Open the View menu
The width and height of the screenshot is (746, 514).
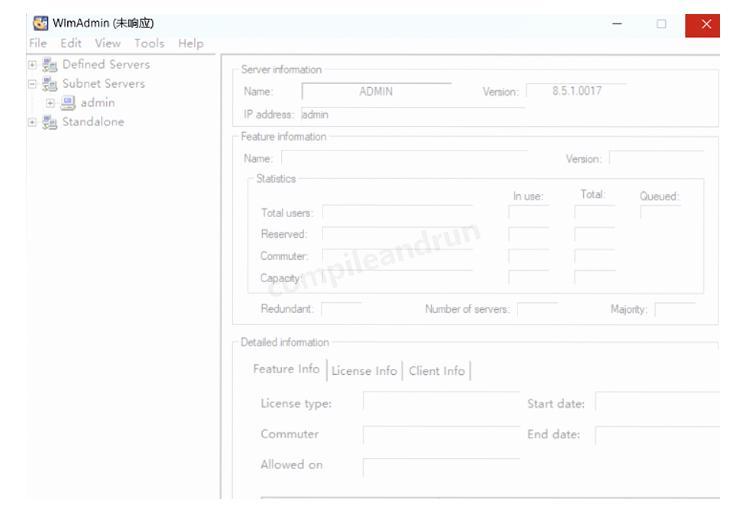(x=108, y=43)
